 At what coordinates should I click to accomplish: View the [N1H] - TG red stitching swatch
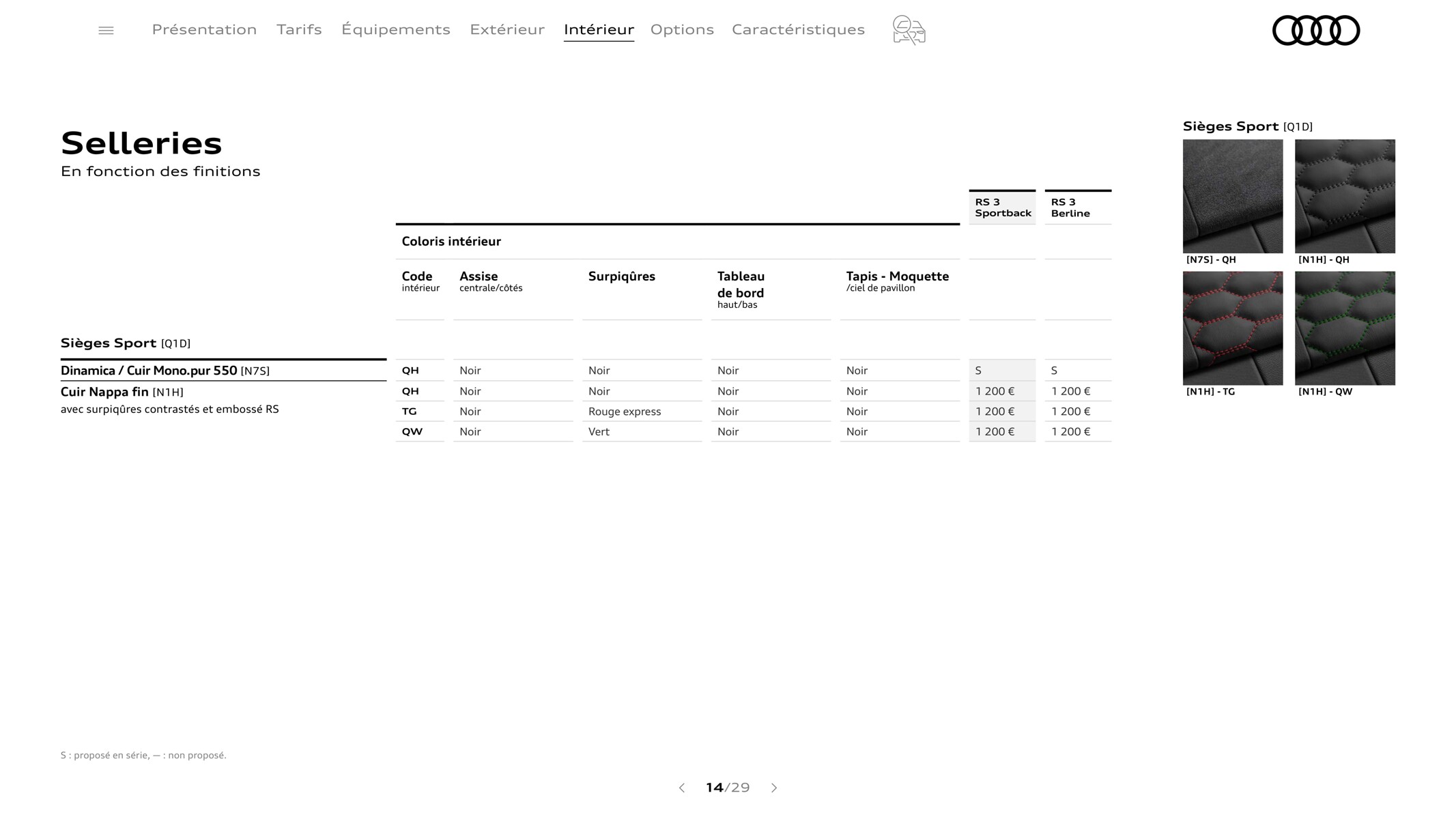tap(1233, 328)
